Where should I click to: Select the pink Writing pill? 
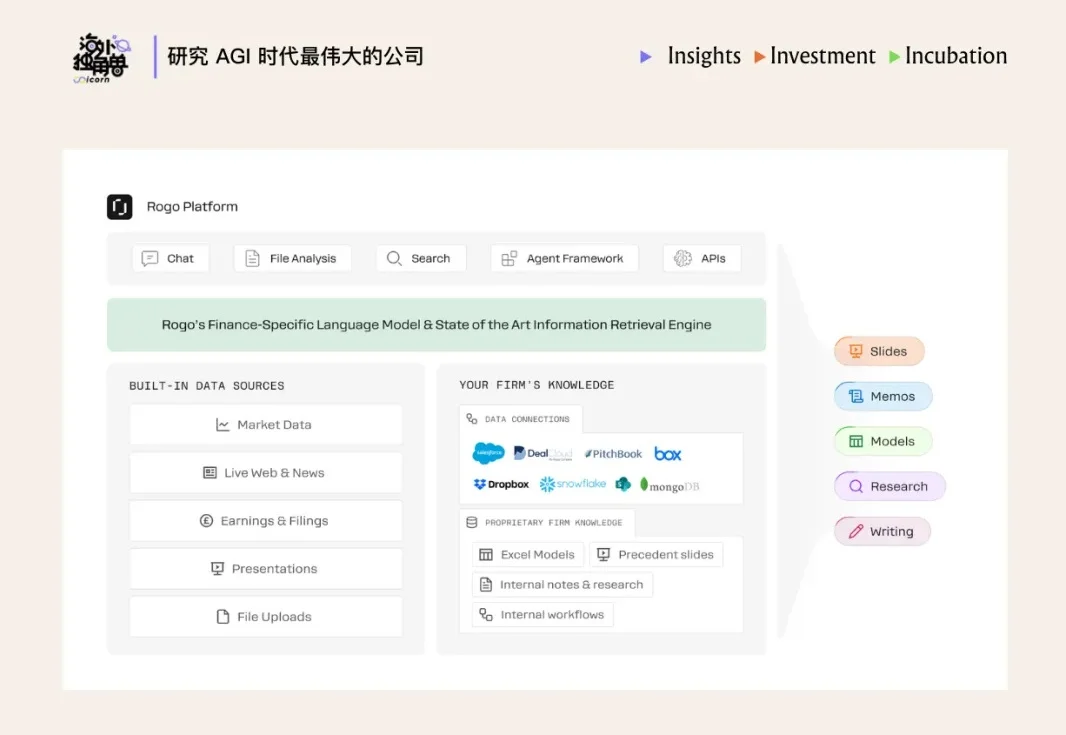click(882, 531)
